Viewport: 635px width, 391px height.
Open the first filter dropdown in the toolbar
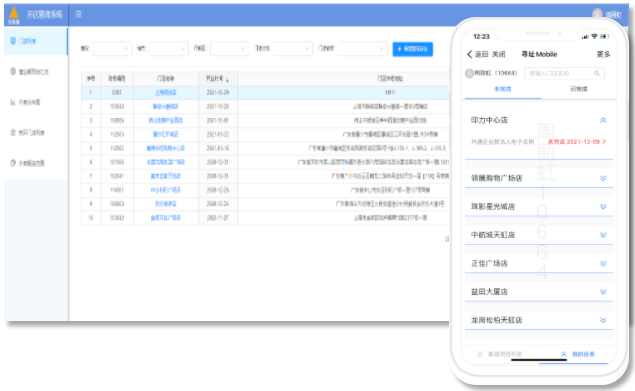[112, 49]
